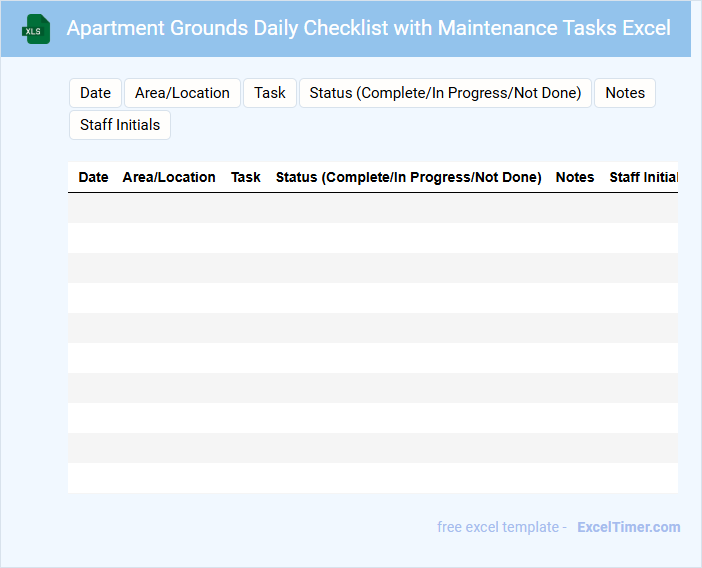The image size is (702, 568).
Task: Open the ExcelTimer.com link
Action: tap(628, 527)
